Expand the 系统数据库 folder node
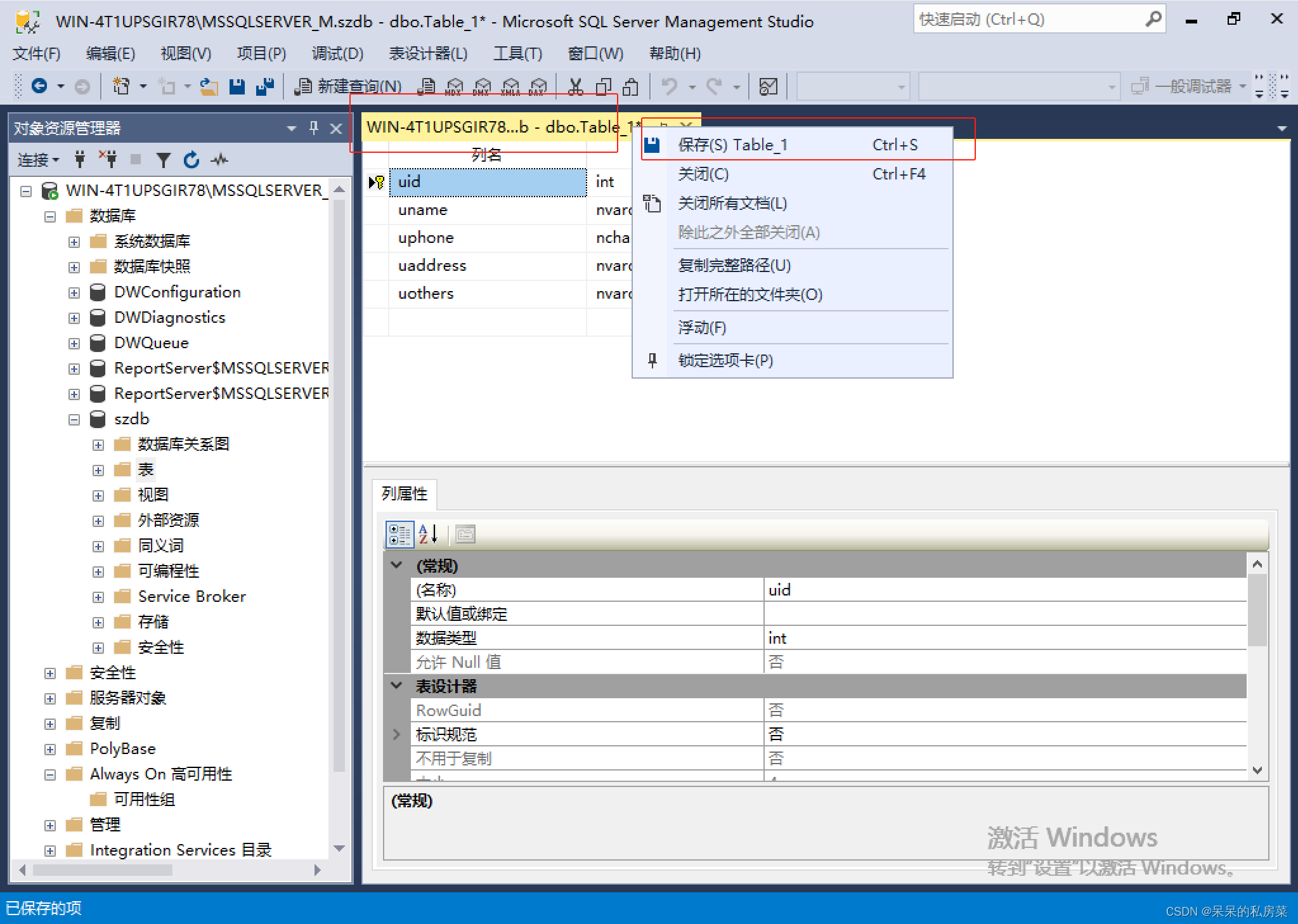Viewport: 1298px width, 924px height. pyautogui.click(x=74, y=242)
